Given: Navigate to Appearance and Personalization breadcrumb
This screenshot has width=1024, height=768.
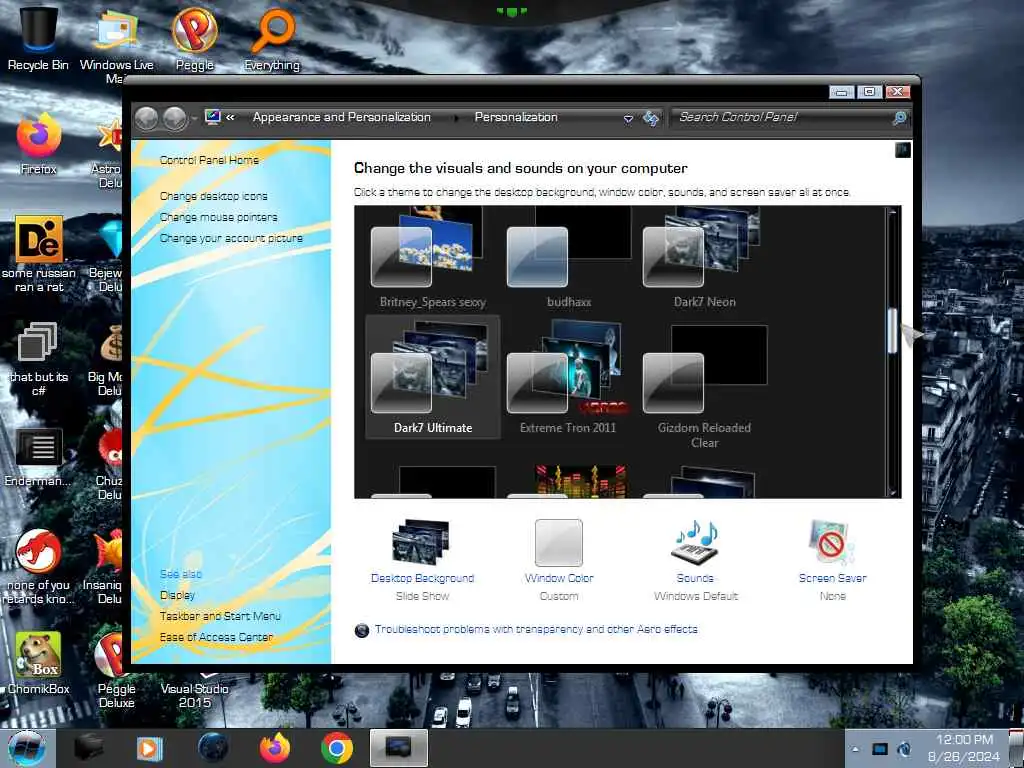Looking at the screenshot, I should click(342, 118).
